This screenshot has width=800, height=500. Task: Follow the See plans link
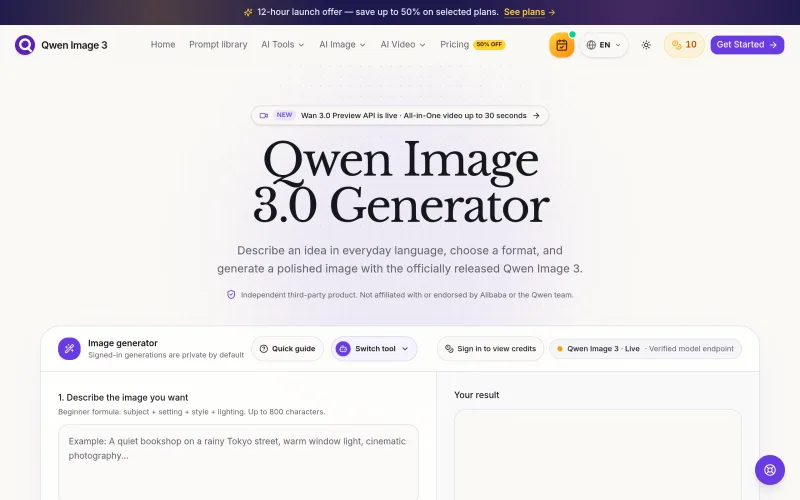click(524, 12)
